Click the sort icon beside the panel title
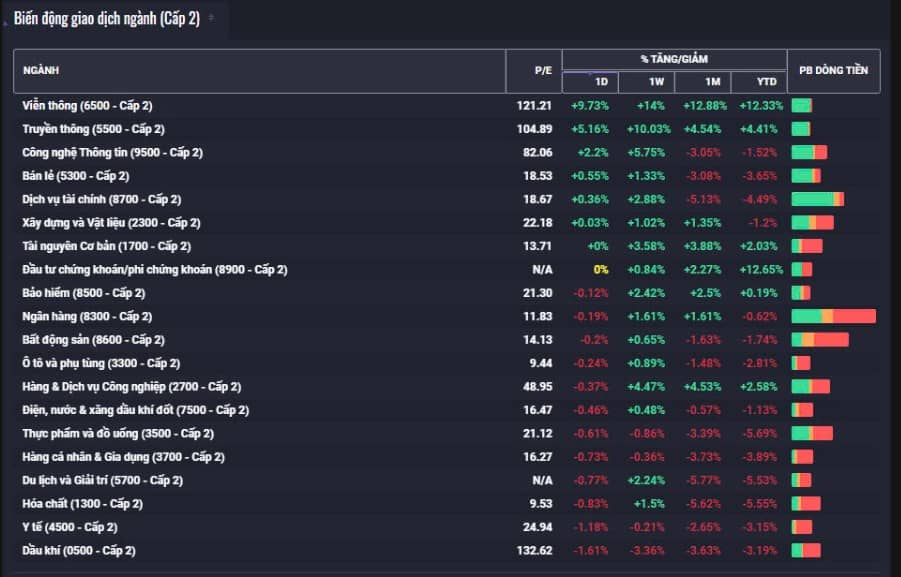This screenshot has height=577, width=901. tap(211, 18)
